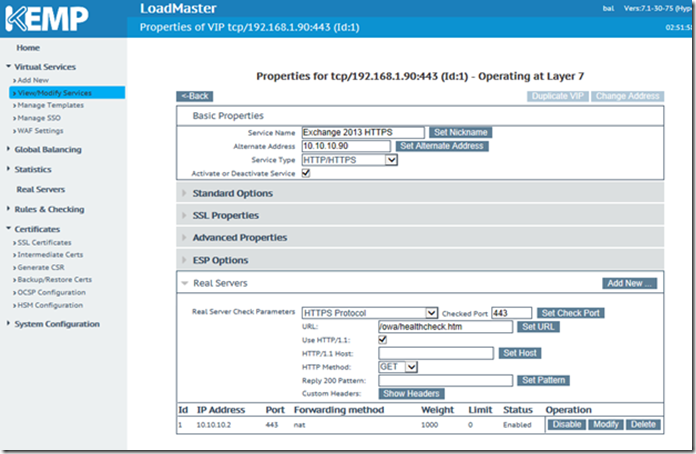Screen dimensions: 696x454
Task: Modify real server 10.10.10.2
Action: click(606, 425)
